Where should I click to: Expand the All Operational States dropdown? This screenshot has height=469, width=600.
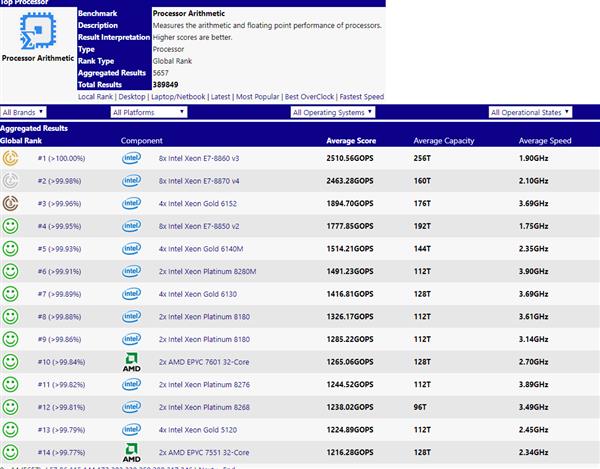pos(541,112)
